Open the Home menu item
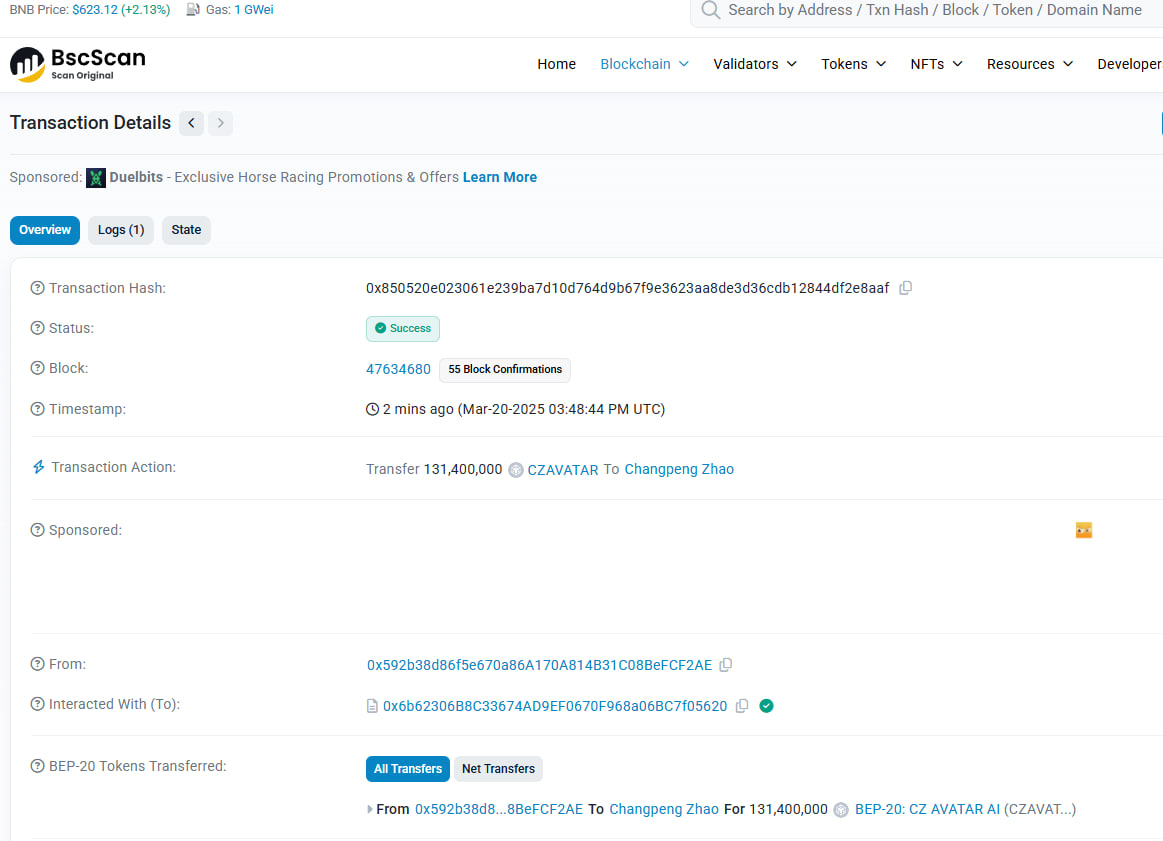This screenshot has width=1163, height=841. pos(556,64)
